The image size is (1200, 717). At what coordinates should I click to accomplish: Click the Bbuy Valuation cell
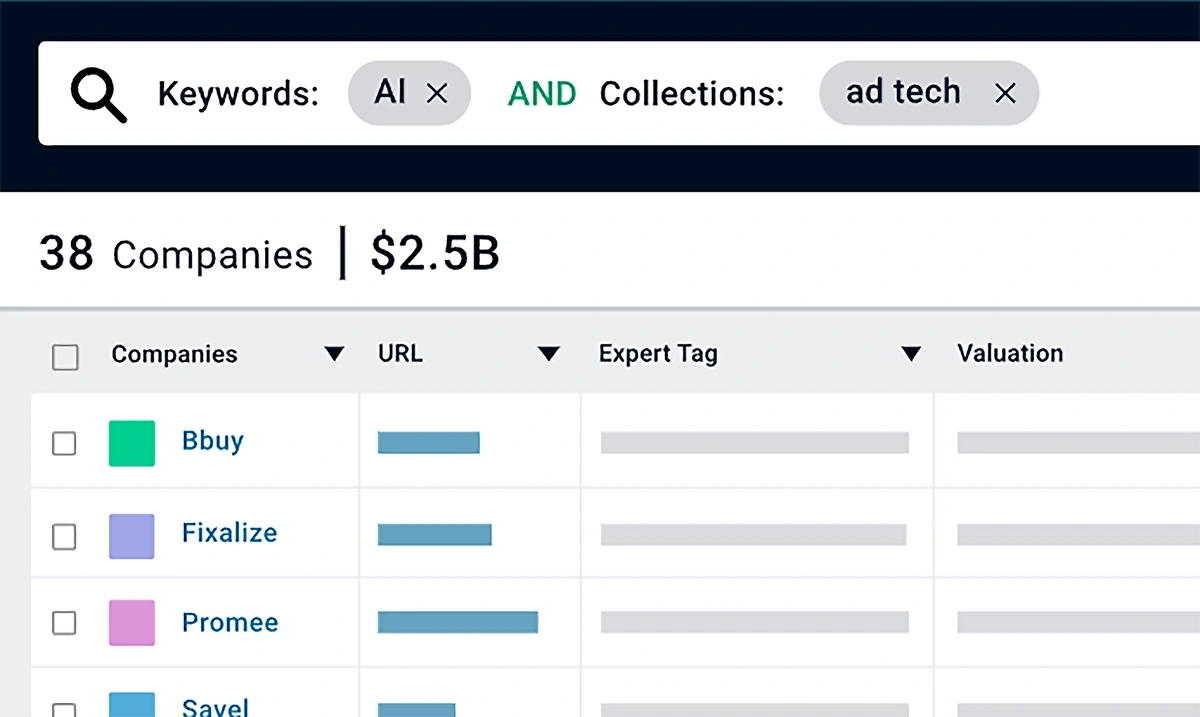click(x=1067, y=442)
